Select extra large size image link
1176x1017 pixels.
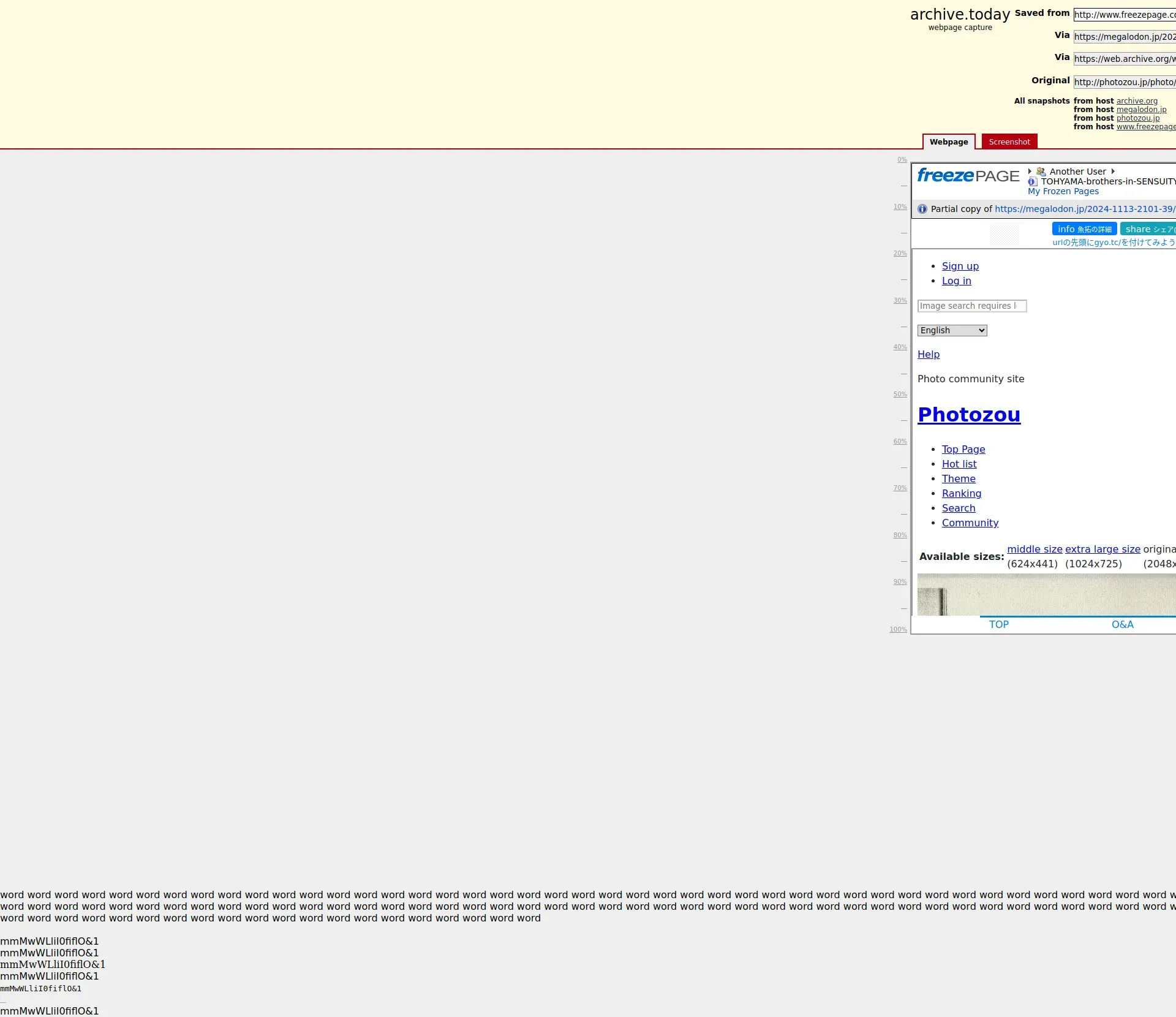pyautogui.click(x=1102, y=549)
